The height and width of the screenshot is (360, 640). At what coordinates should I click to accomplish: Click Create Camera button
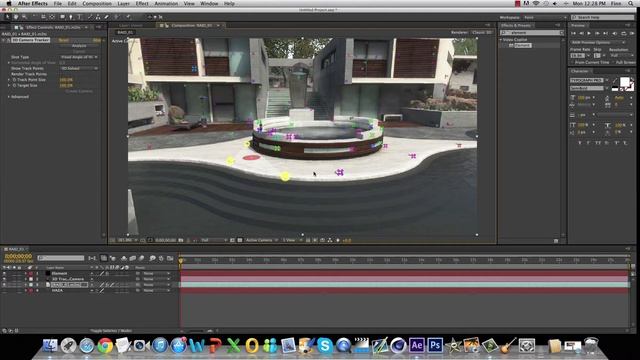tap(79, 91)
